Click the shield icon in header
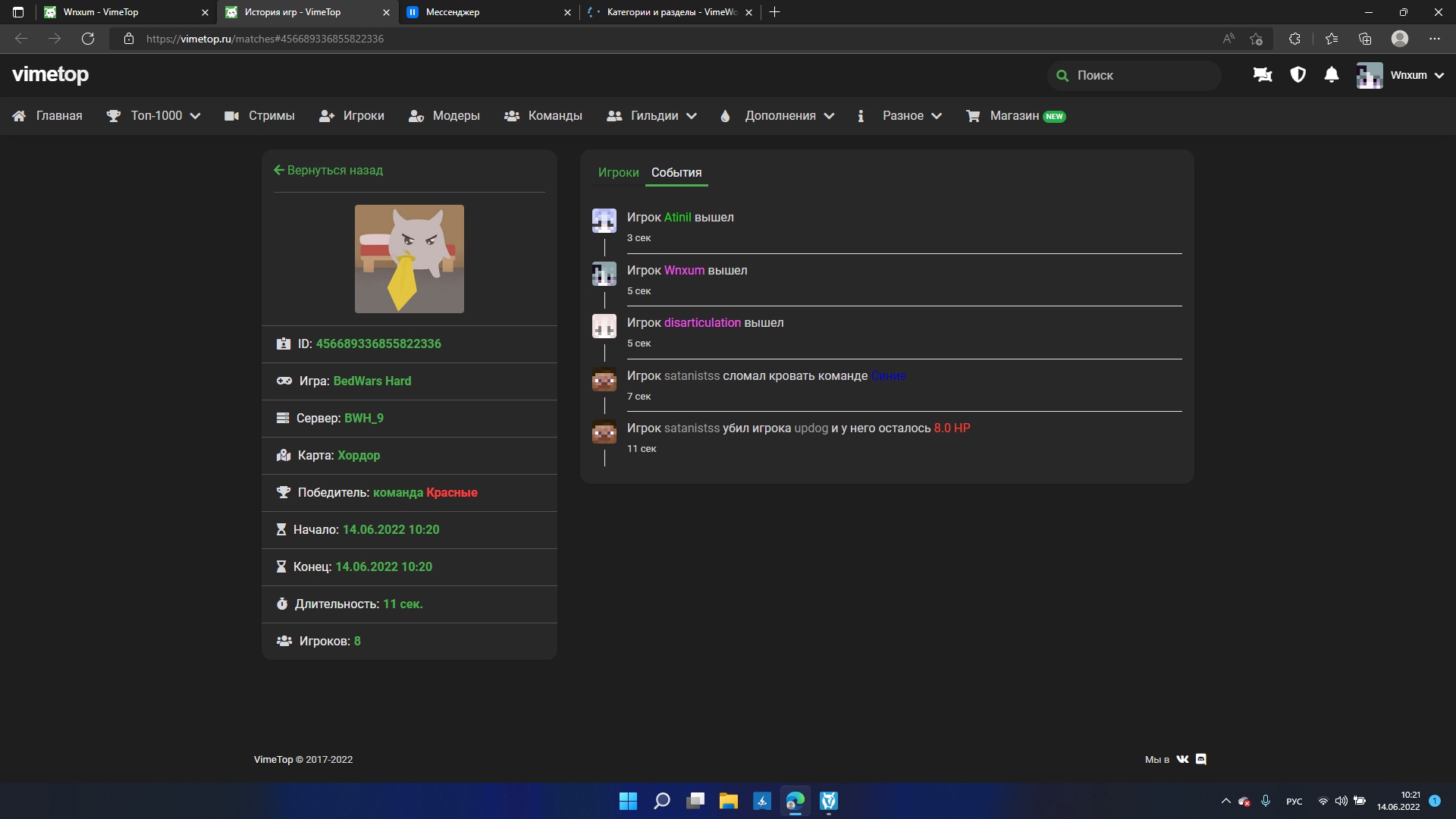Image resolution: width=1456 pixels, height=819 pixels. tap(1298, 75)
